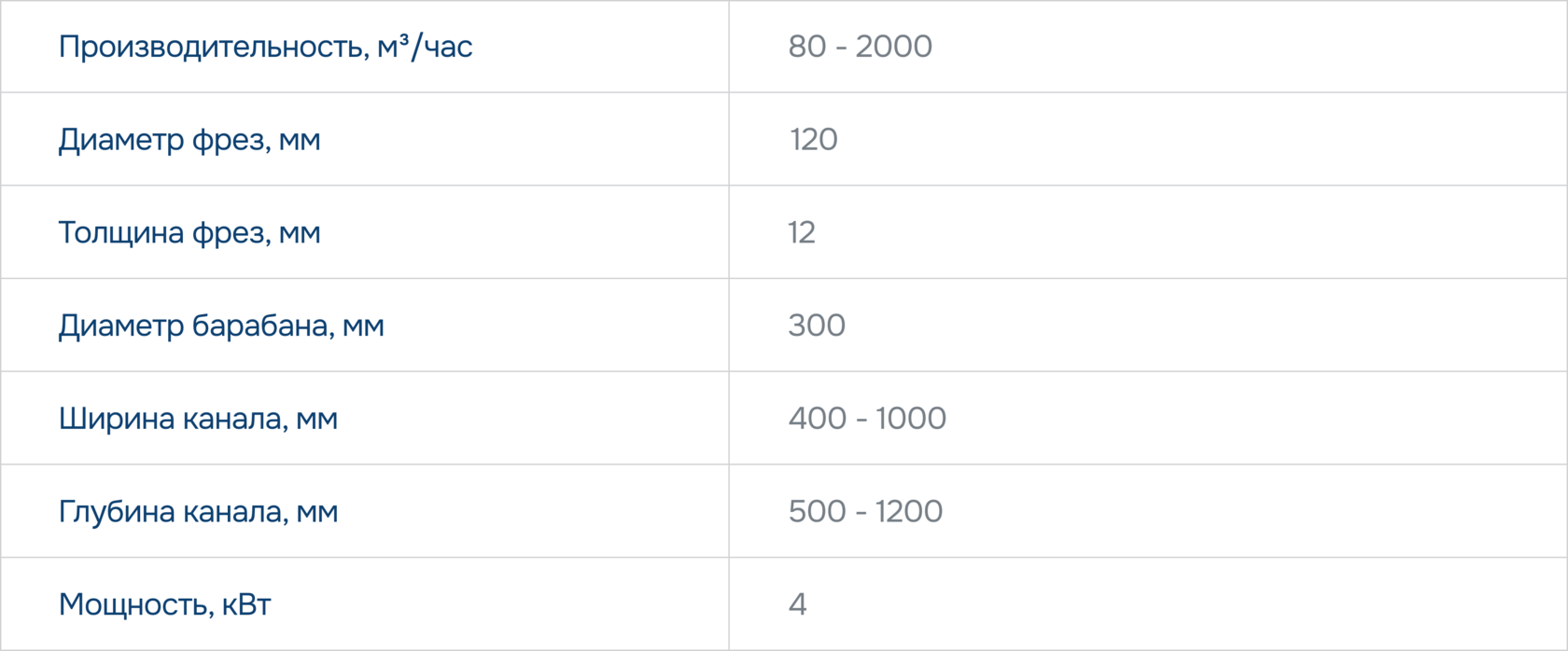
Task: Select the power value "4"
Action: [x=797, y=604]
